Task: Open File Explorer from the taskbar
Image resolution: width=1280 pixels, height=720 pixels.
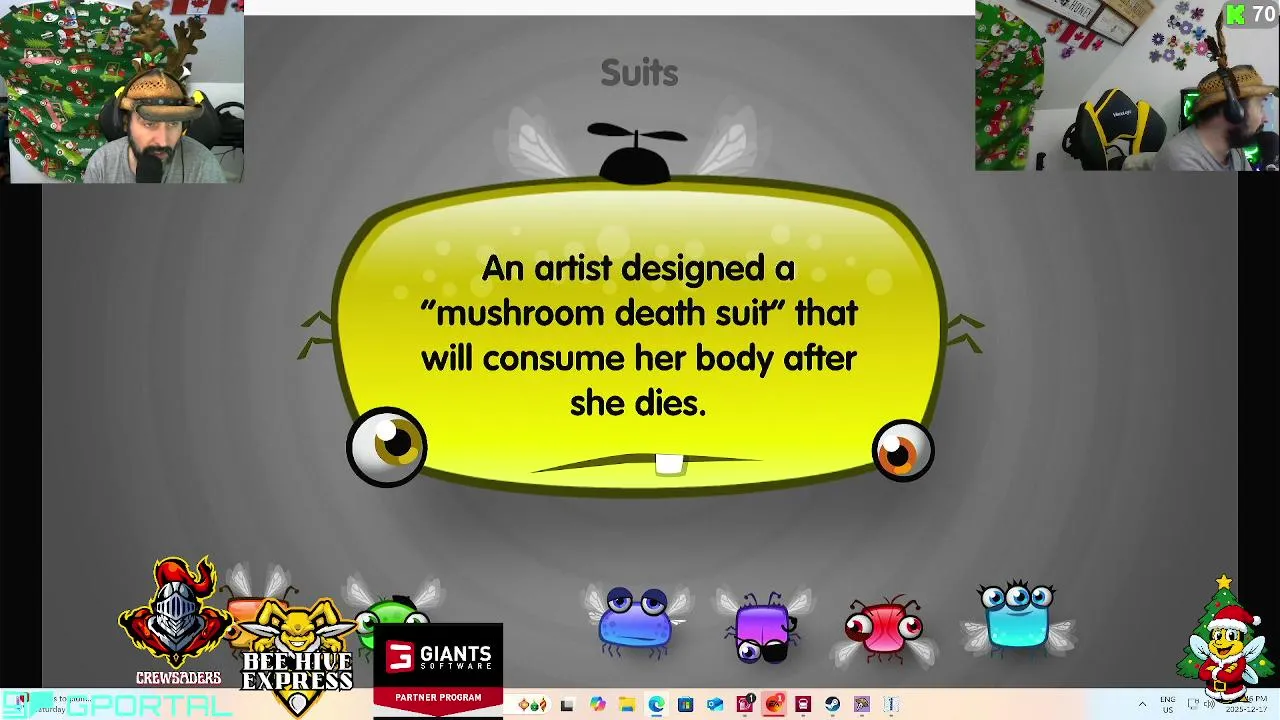Action: pos(627,705)
